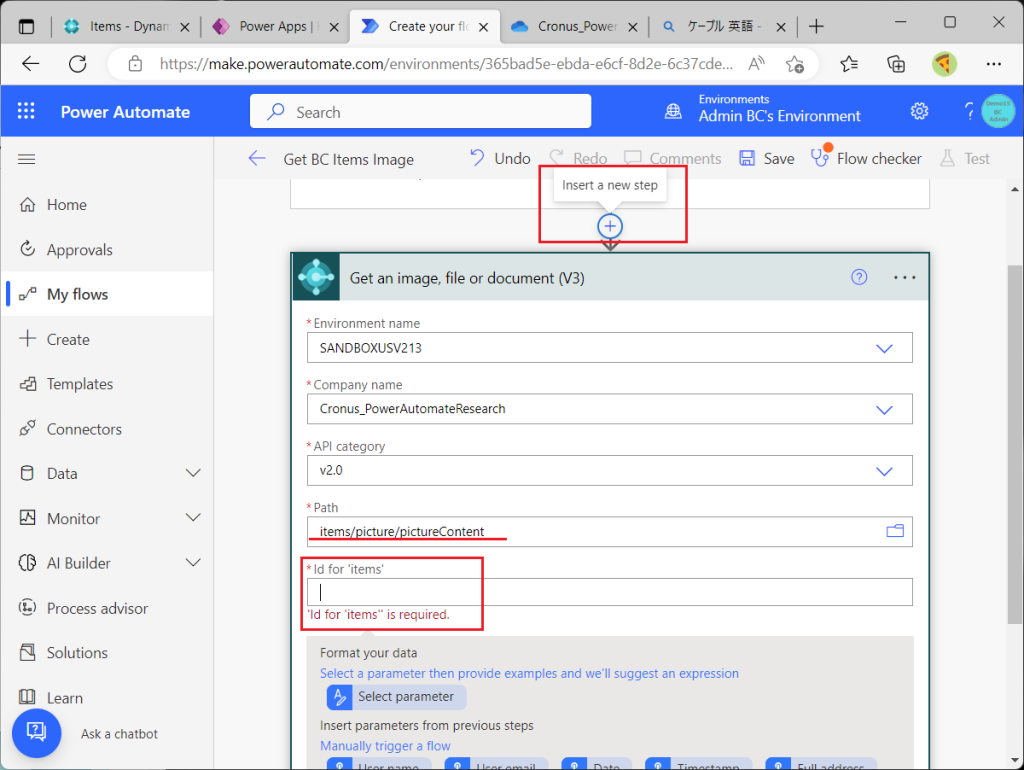Click the Business Central connector icon

click(316, 277)
